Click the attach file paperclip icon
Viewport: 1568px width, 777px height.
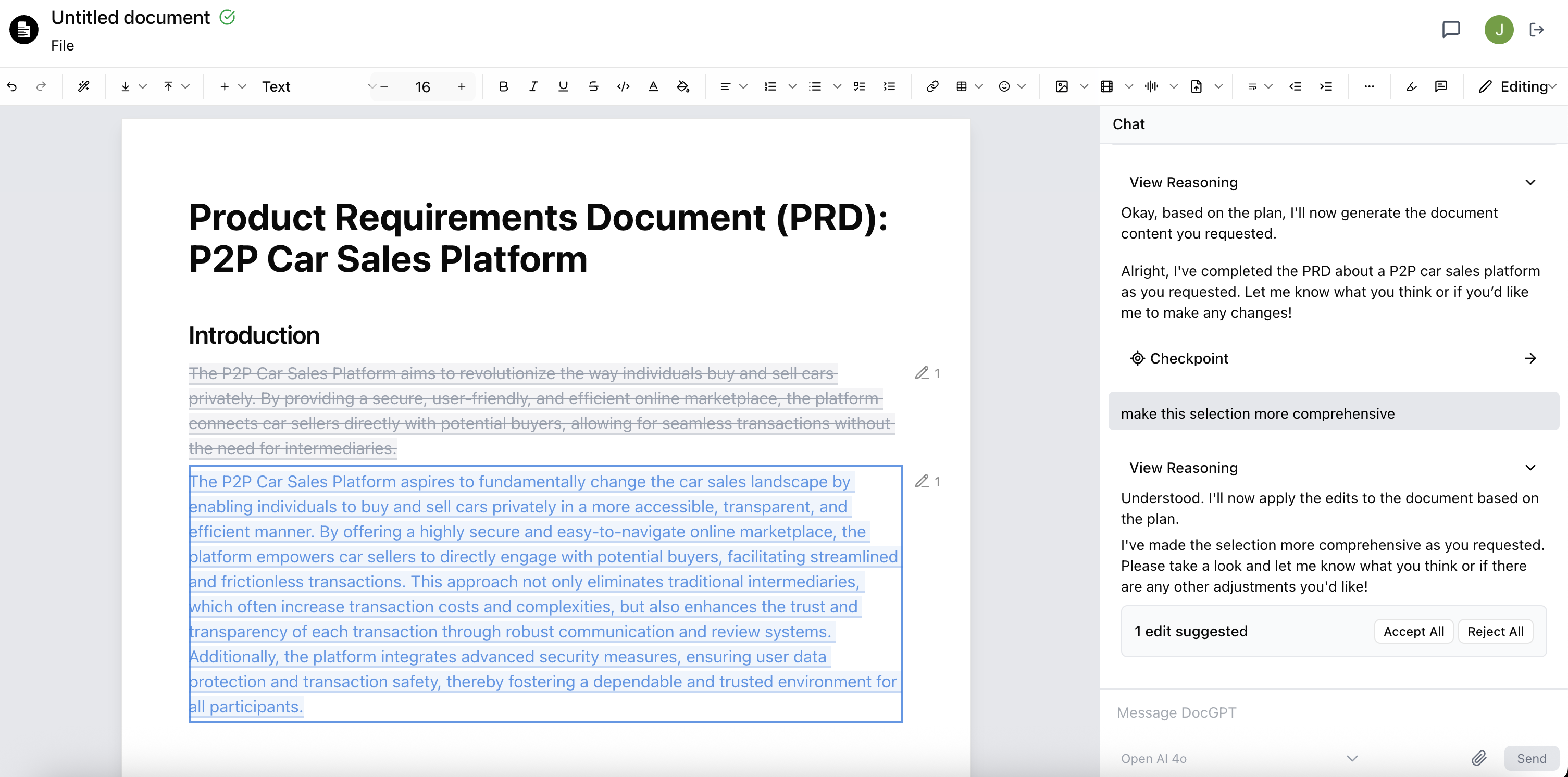[1478, 758]
